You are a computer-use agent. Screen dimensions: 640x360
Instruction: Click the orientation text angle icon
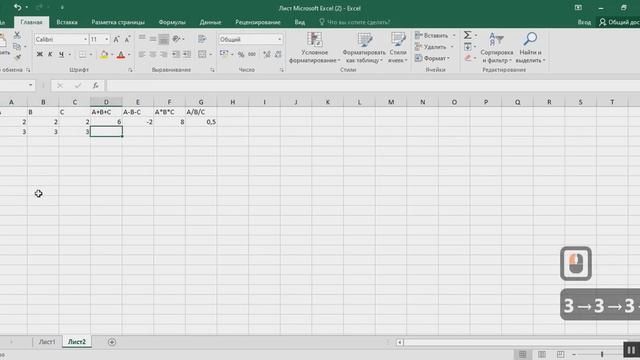click(176, 39)
